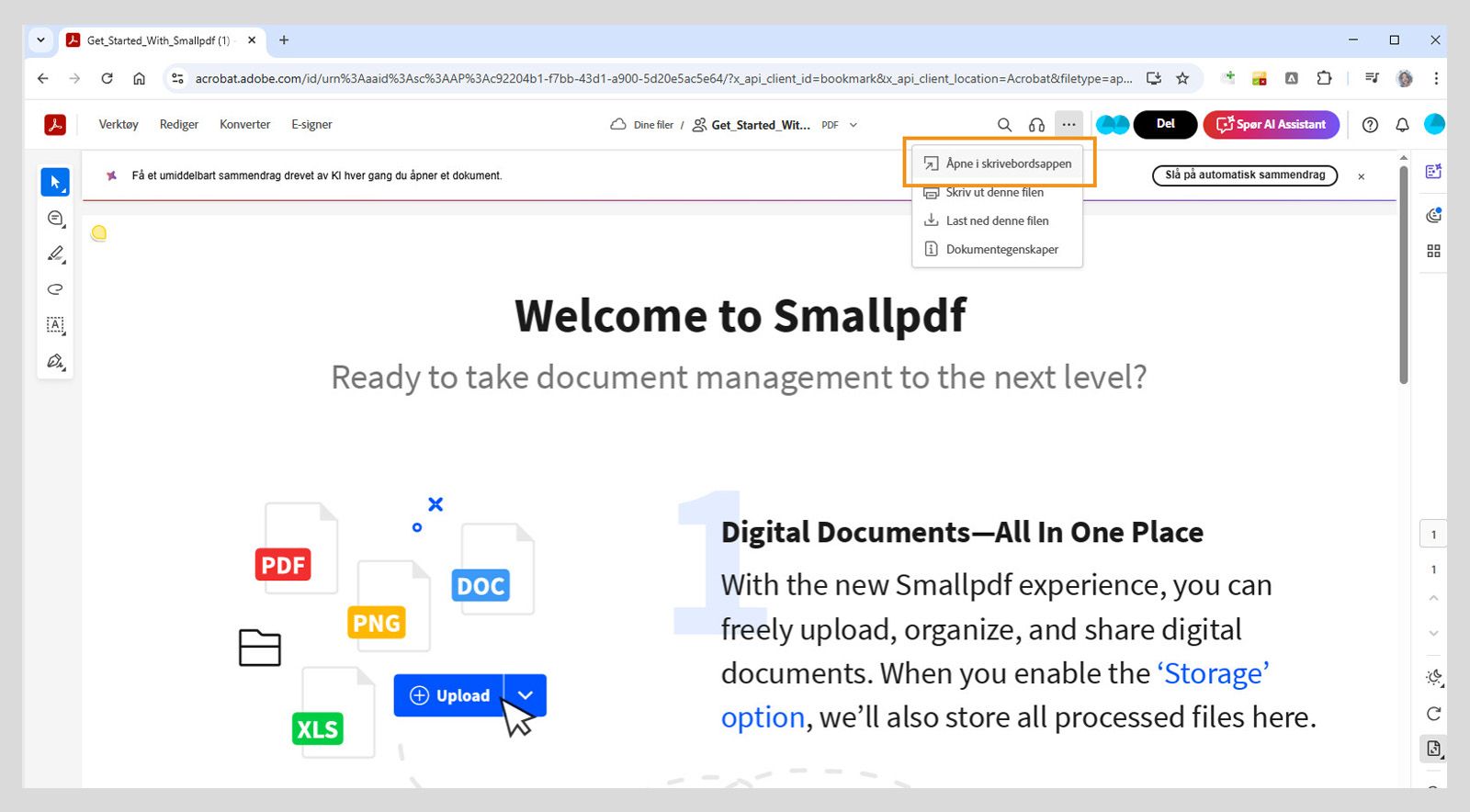Viewport: 1470px width, 812px height.
Task: Select the fill and sign tool
Action: 55,361
